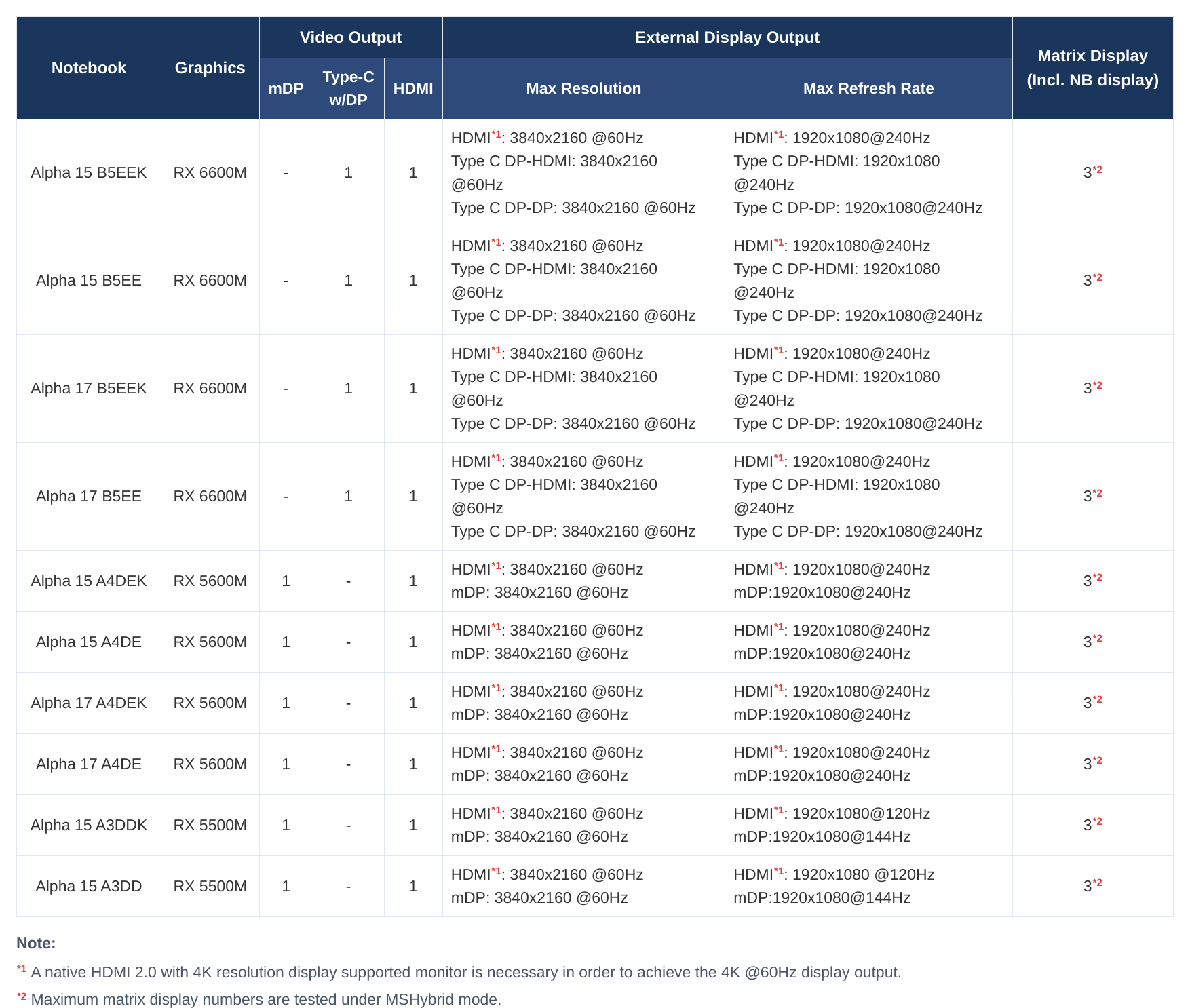The image size is (1190, 1008).
Task: Click the Matrix Display value for Alpha 15 A3DD
Action: [x=1092, y=886]
